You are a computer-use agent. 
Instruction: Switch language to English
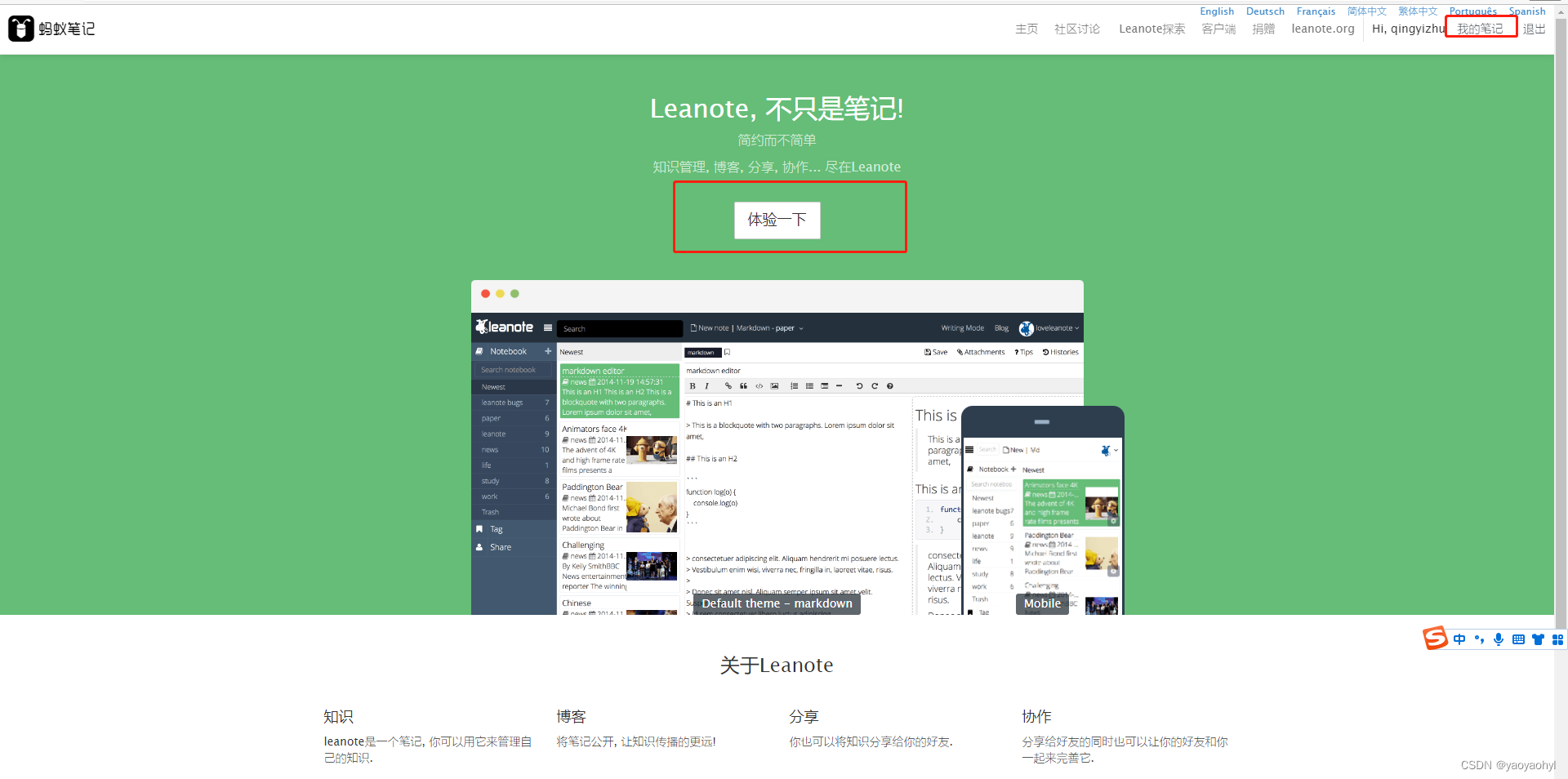(x=1217, y=11)
